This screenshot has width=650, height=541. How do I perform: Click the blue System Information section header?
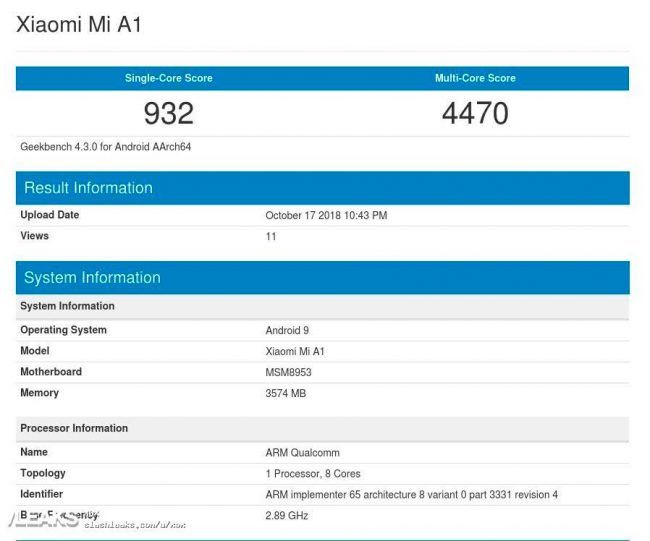323,278
